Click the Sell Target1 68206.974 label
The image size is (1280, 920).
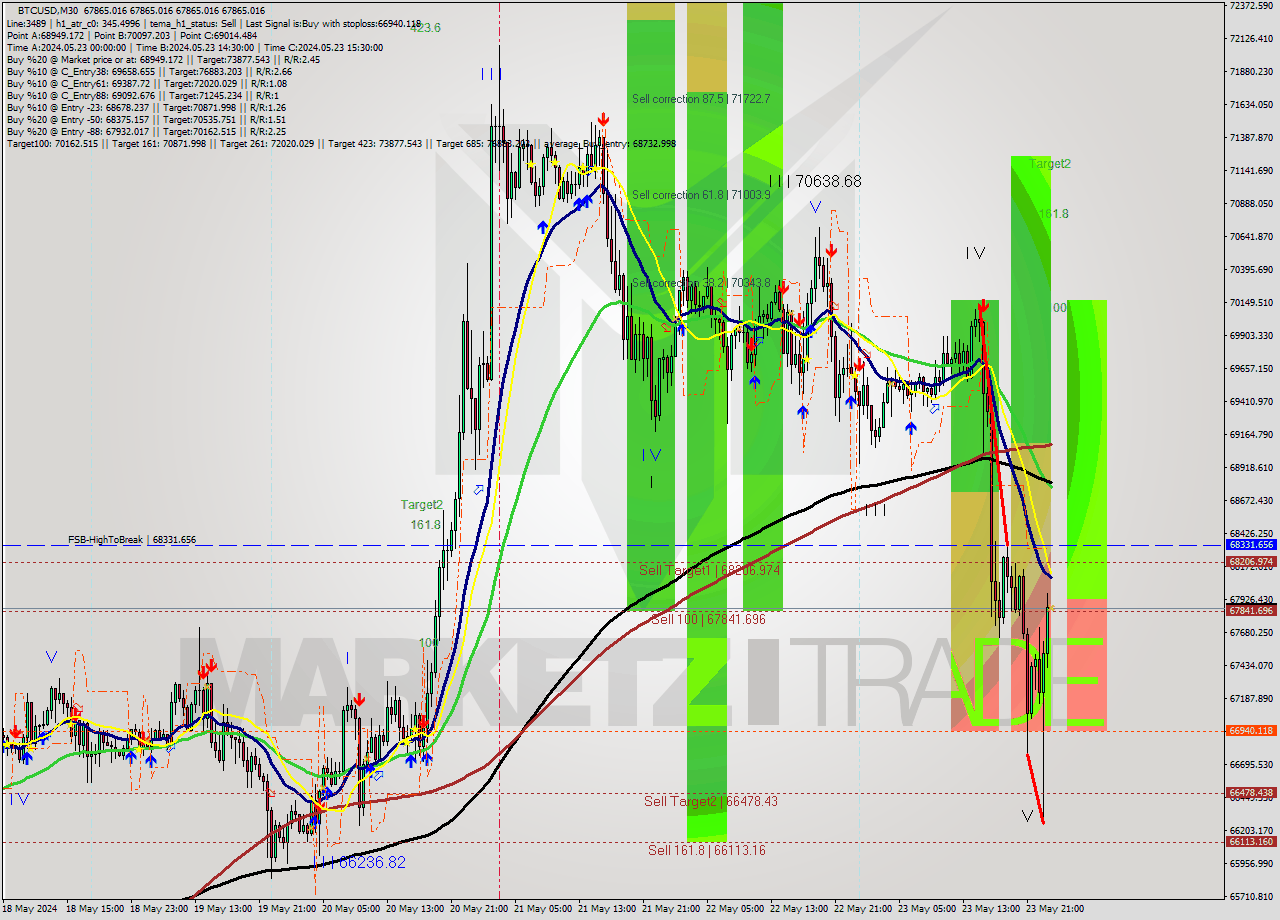point(709,570)
